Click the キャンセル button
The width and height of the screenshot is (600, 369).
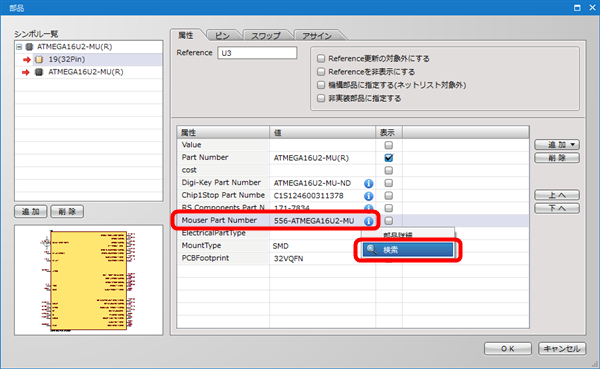pyautogui.click(x=562, y=349)
